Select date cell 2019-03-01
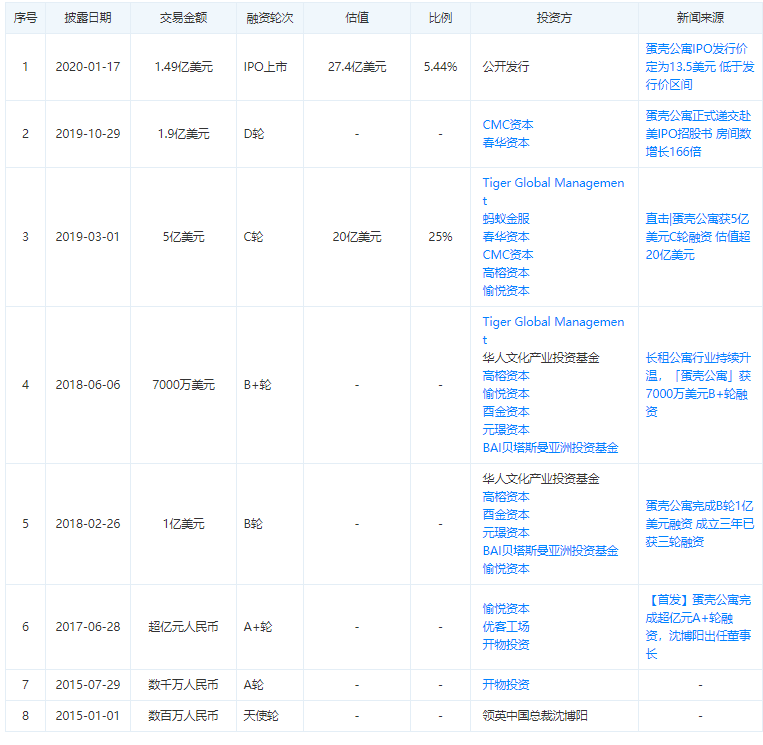This screenshot has height=745, width=763. [88, 236]
